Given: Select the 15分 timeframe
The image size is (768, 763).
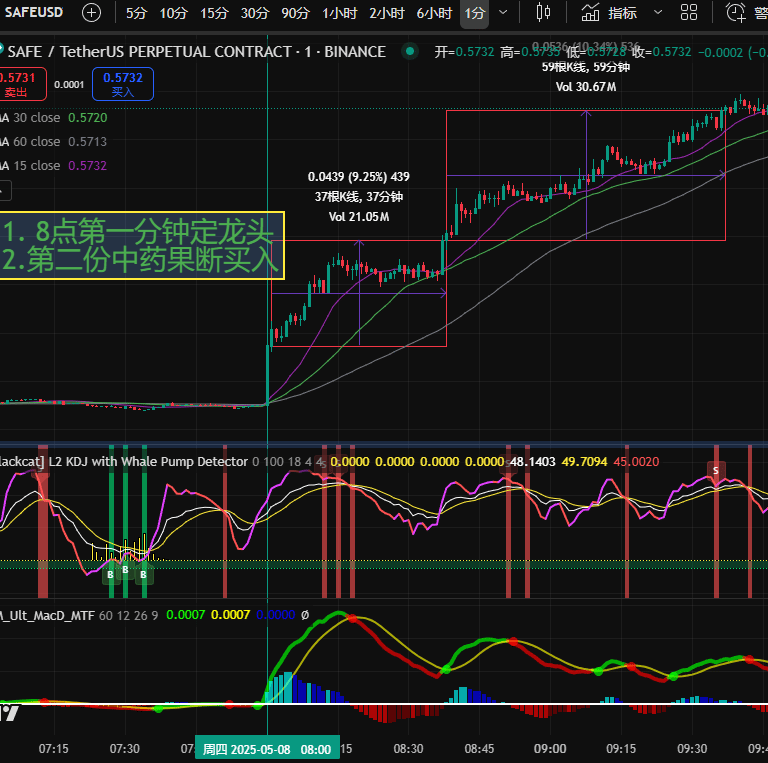Looking at the screenshot, I should click(214, 13).
